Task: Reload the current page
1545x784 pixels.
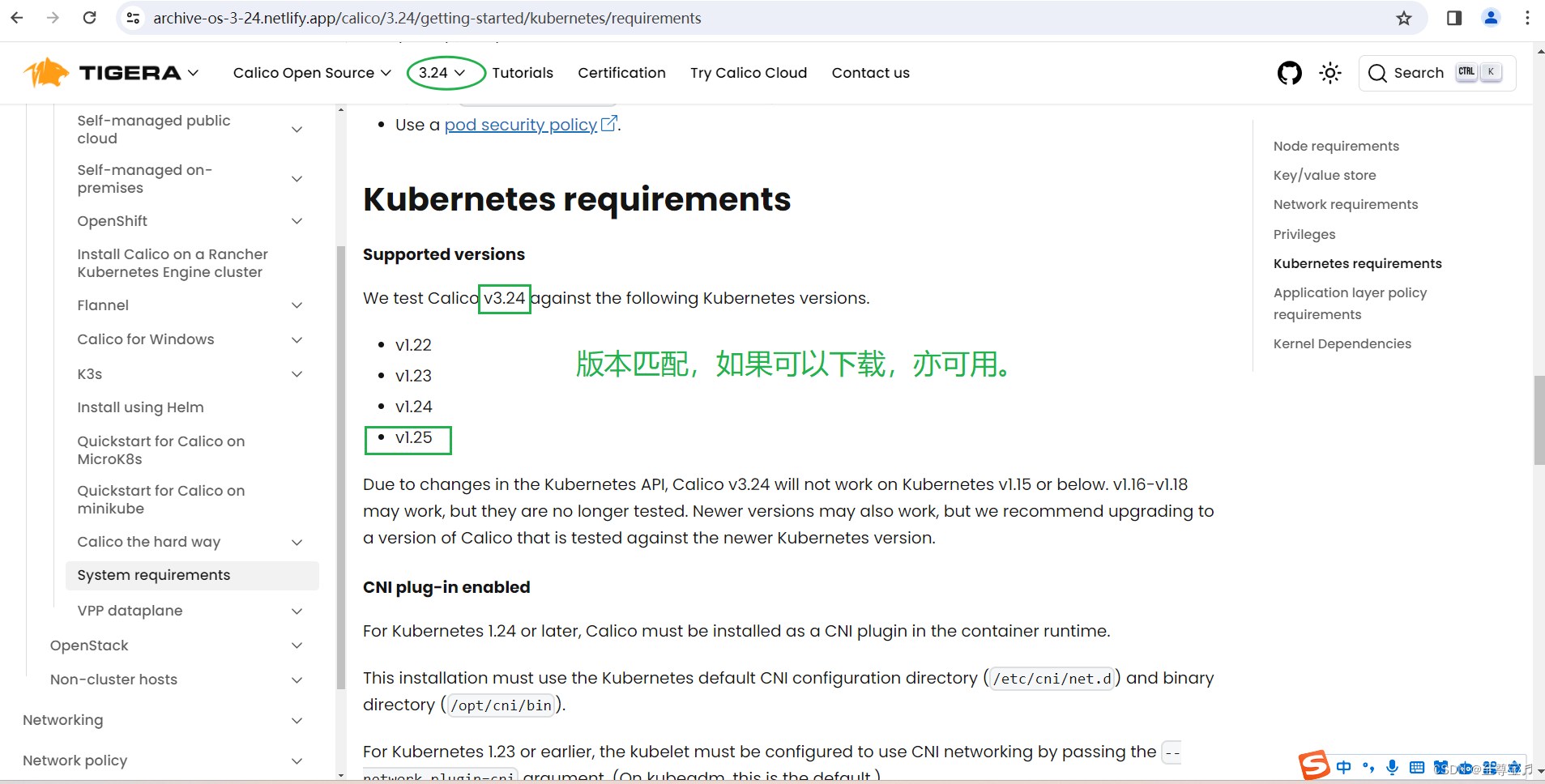Action: pyautogui.click(x=90, y=18)
